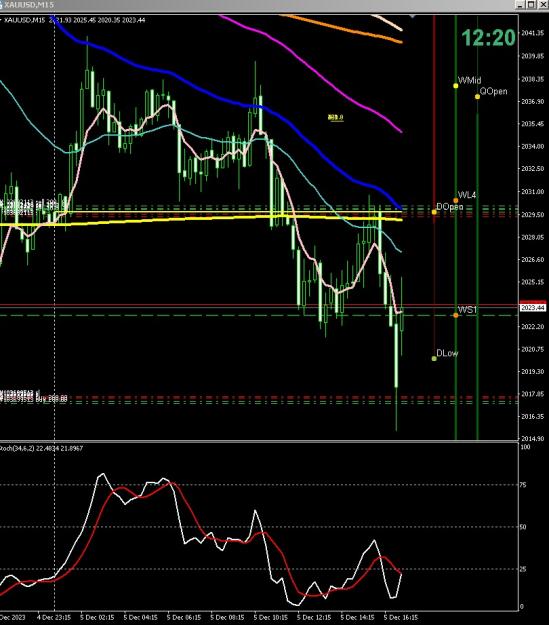
Task: Select the WL4 orange level marker
Action: 456,200
